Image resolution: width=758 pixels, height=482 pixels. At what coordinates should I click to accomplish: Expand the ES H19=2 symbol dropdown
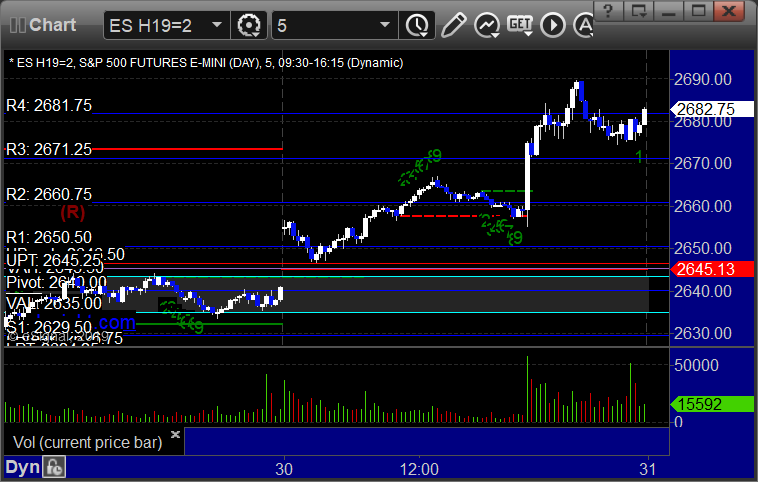point(217,25)
